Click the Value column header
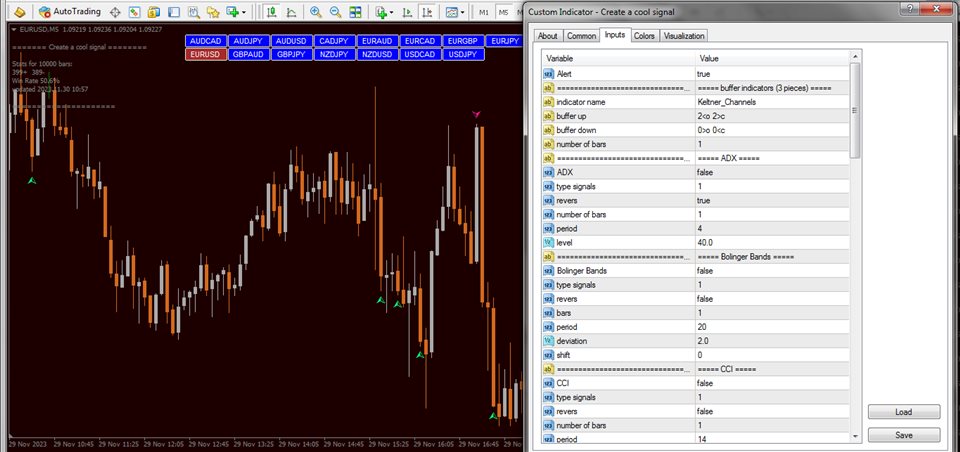 (773, 58)
